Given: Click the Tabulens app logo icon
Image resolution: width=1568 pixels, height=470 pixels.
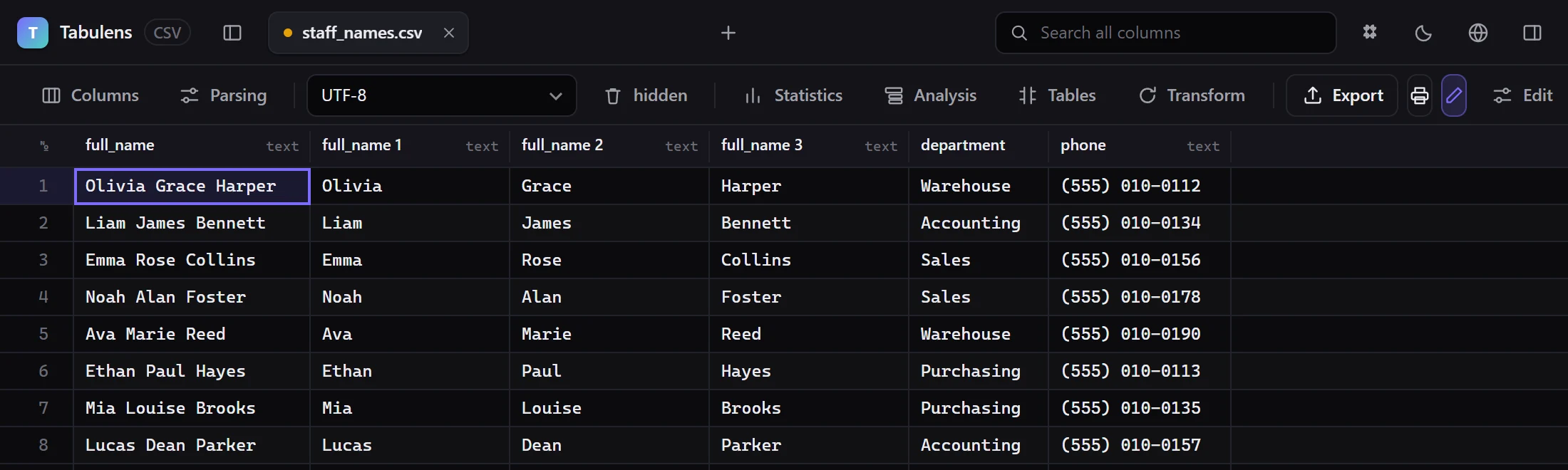Looking at the screenshot, I should [x=33, y=33].
